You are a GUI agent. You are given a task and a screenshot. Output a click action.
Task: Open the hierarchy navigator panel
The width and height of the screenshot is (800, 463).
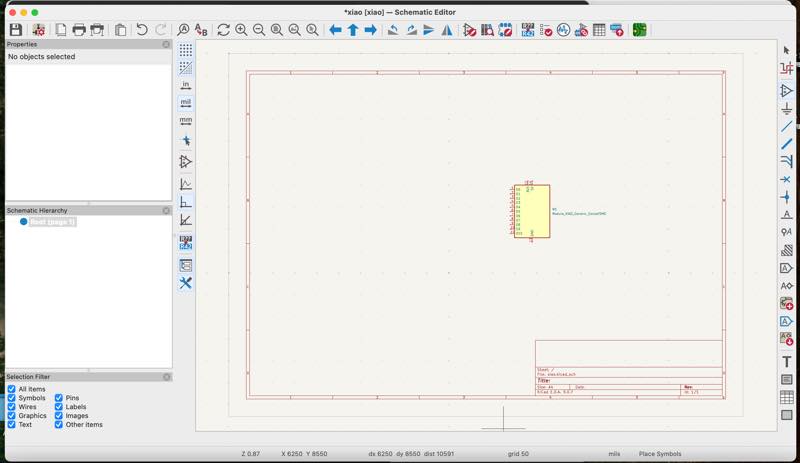(x=186, y=265)
